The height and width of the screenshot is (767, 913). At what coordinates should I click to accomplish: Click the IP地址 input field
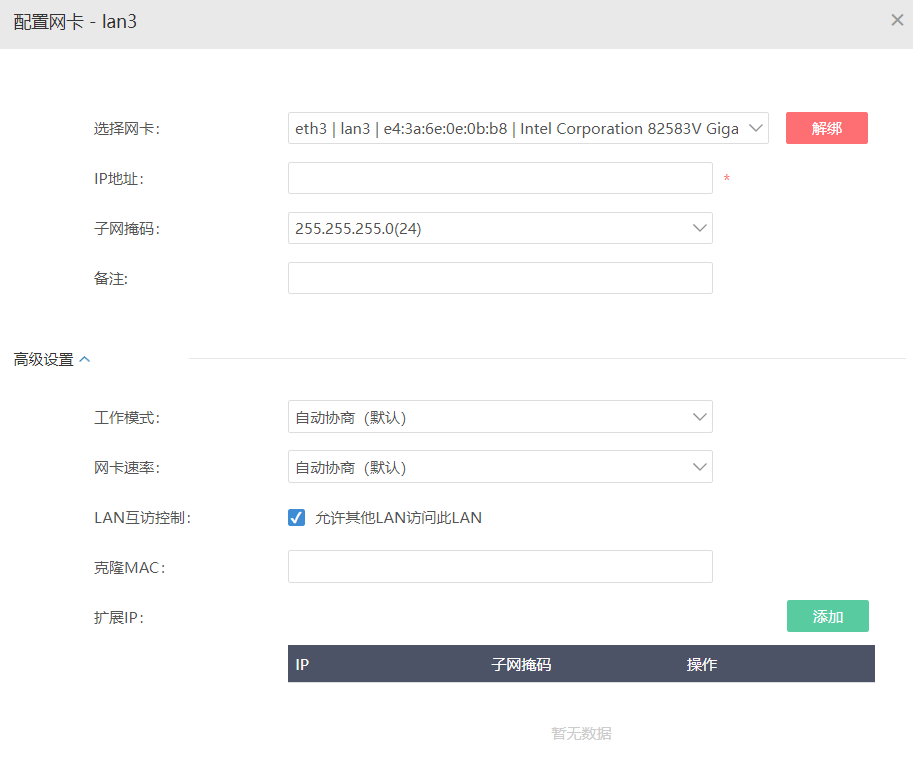tap(500, 178)
